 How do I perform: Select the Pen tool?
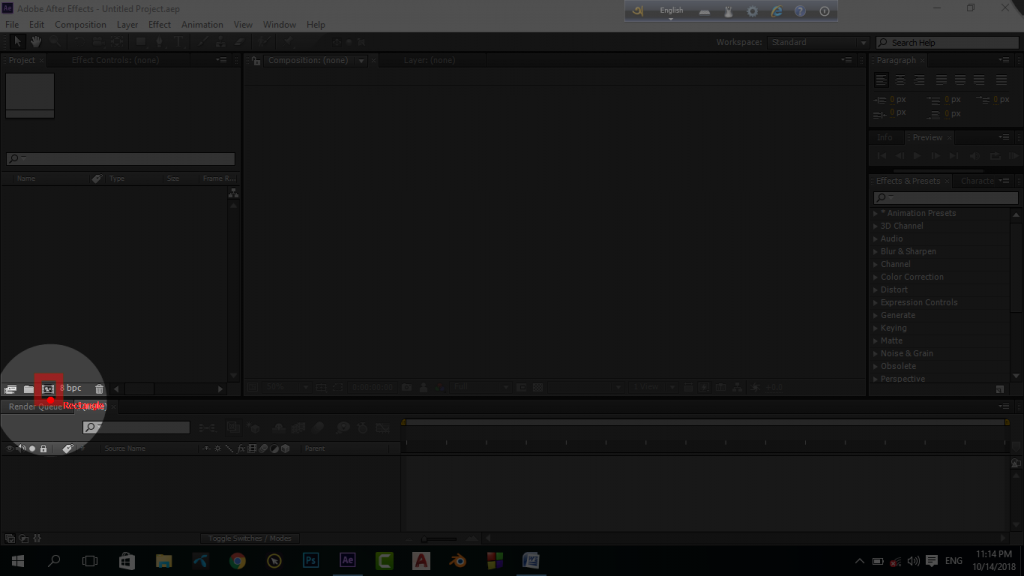pyautogui.click(x=159, y=42)
